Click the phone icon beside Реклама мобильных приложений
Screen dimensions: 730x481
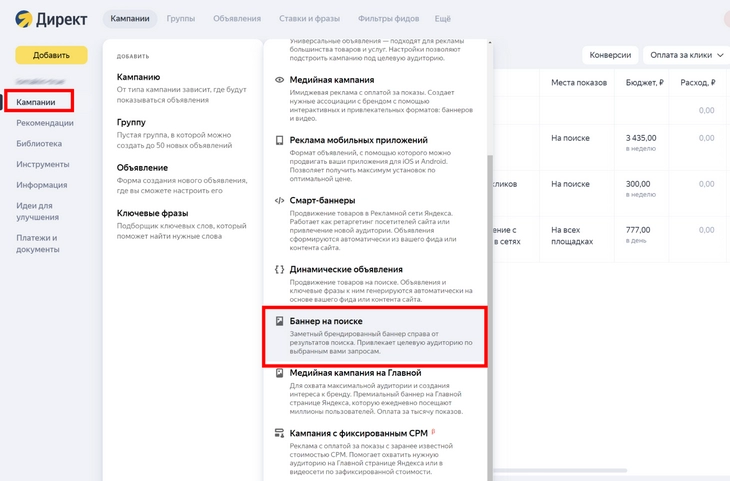[279, 140]
